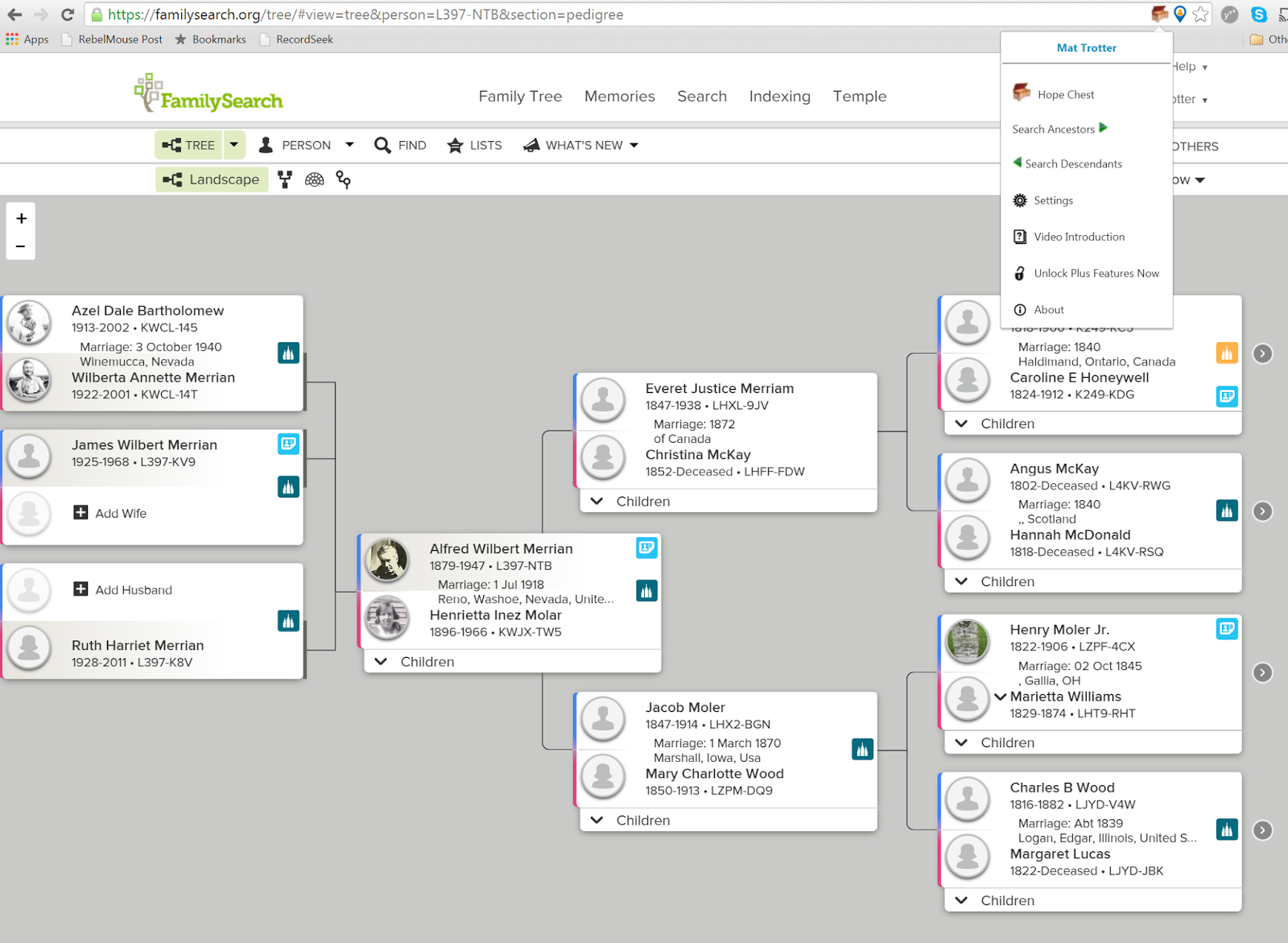Switch to the Indexing section
This screenshot has height=943, width=1288.
pyautogui.click(x=779, y=96)
